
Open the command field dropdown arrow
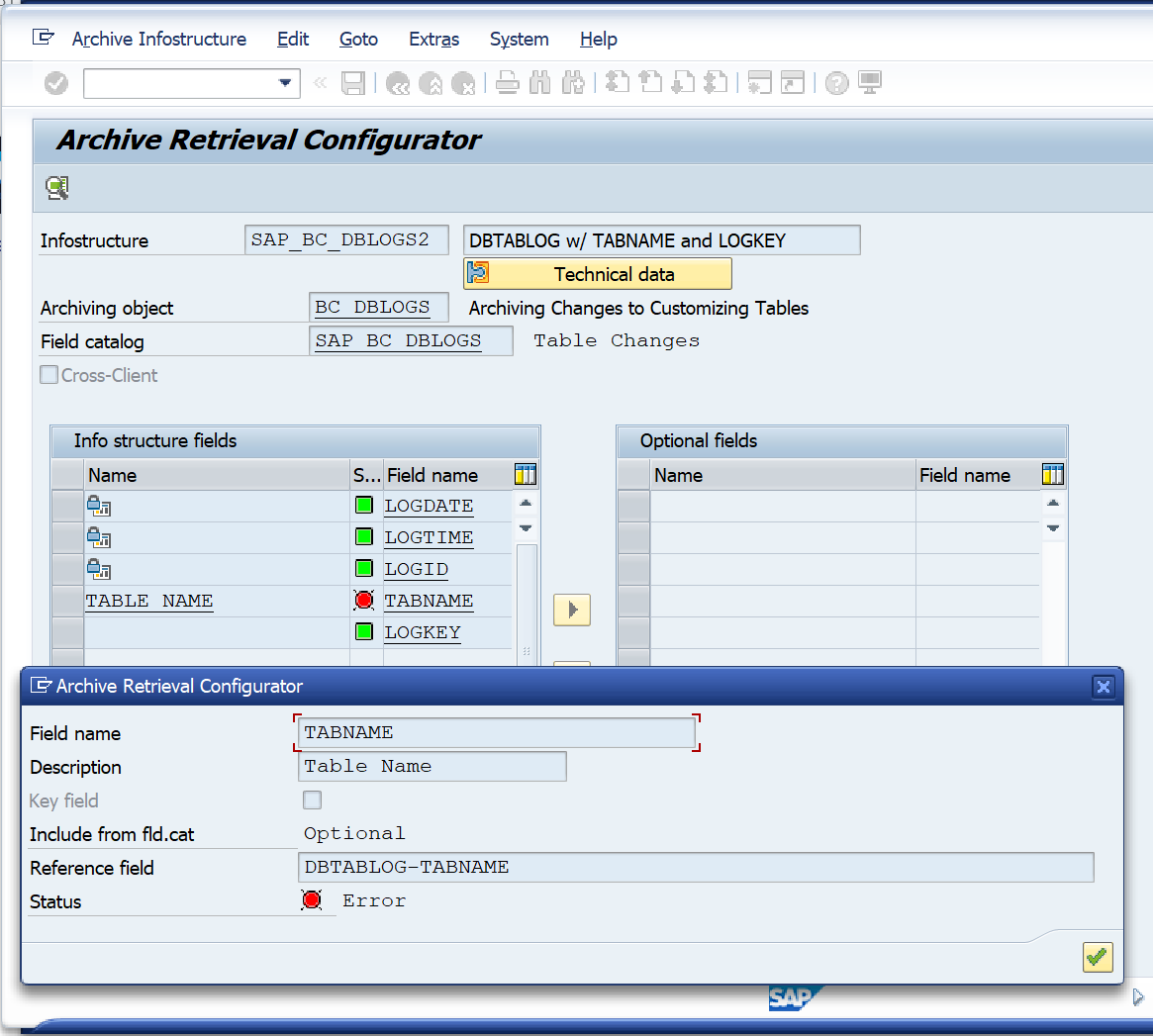click(x=285, y=83)
